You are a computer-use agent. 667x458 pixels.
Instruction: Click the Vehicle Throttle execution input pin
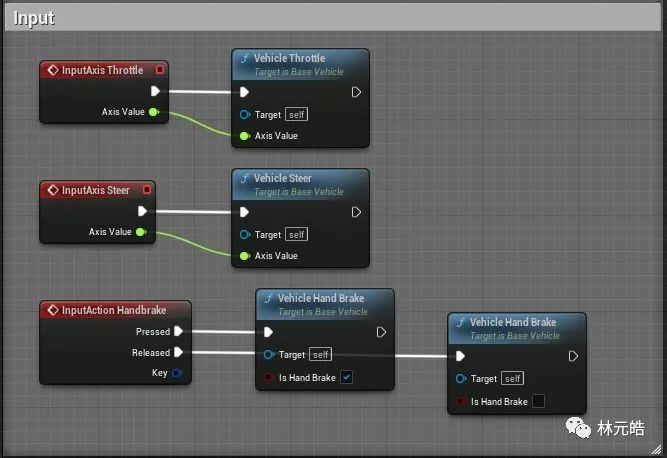244,92
